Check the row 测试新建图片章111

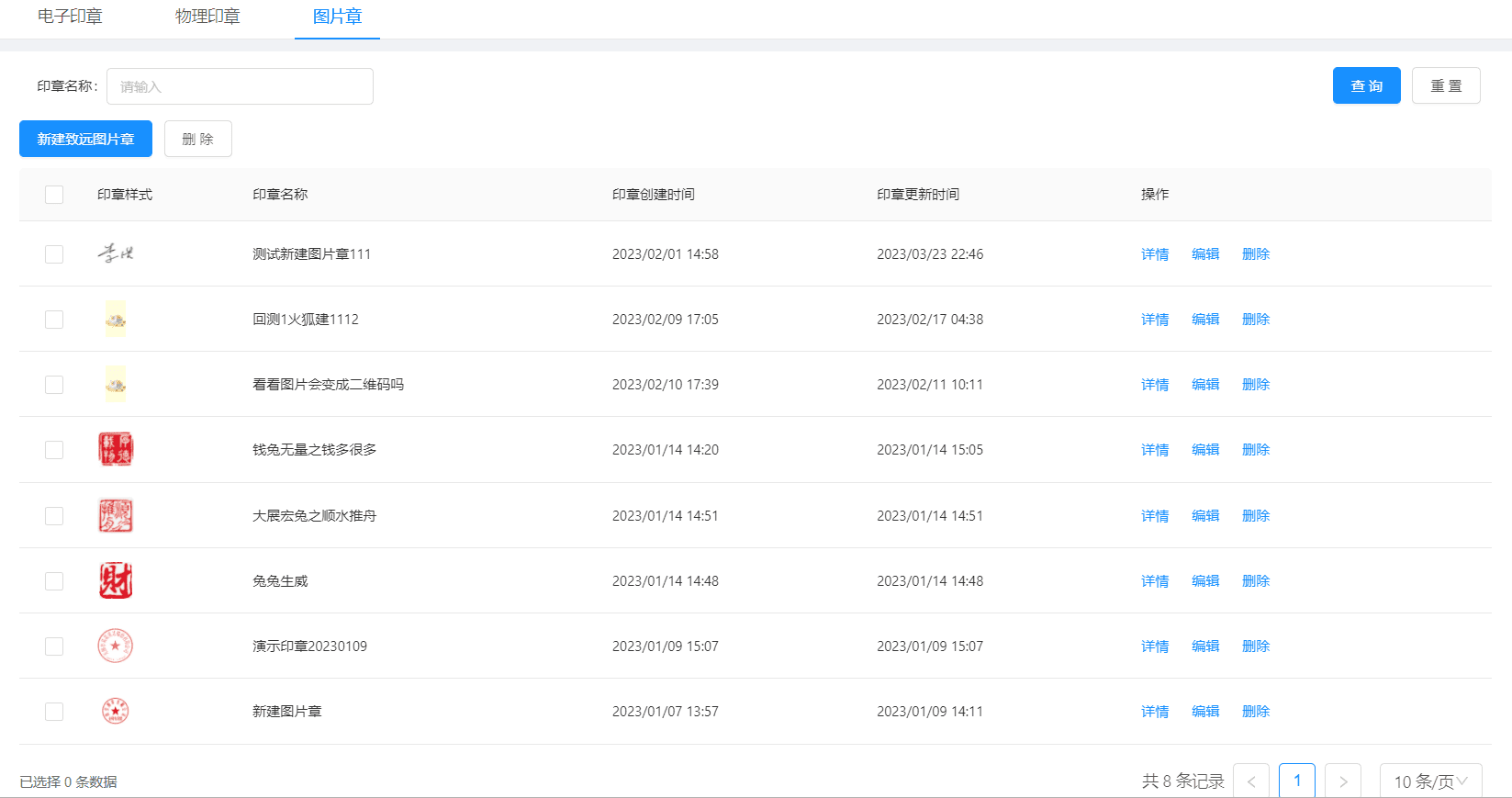54,254
